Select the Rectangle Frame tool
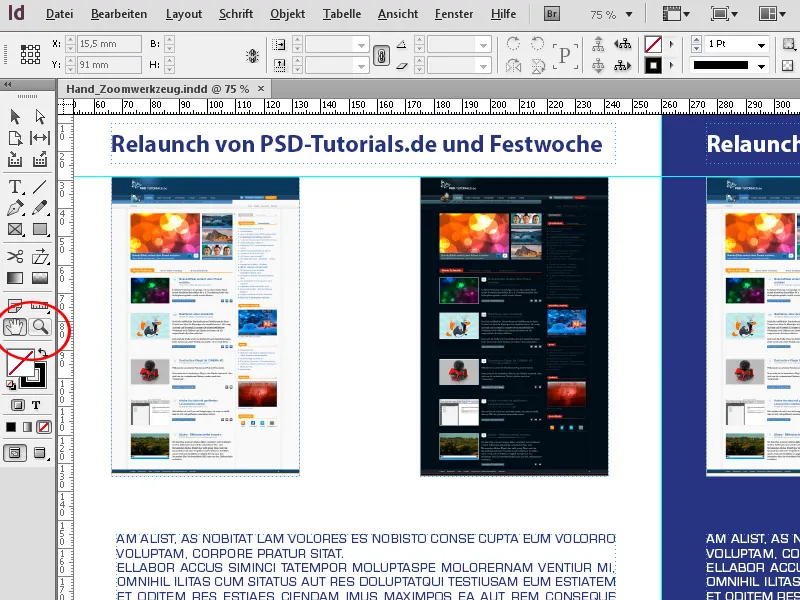 [15, 230]
